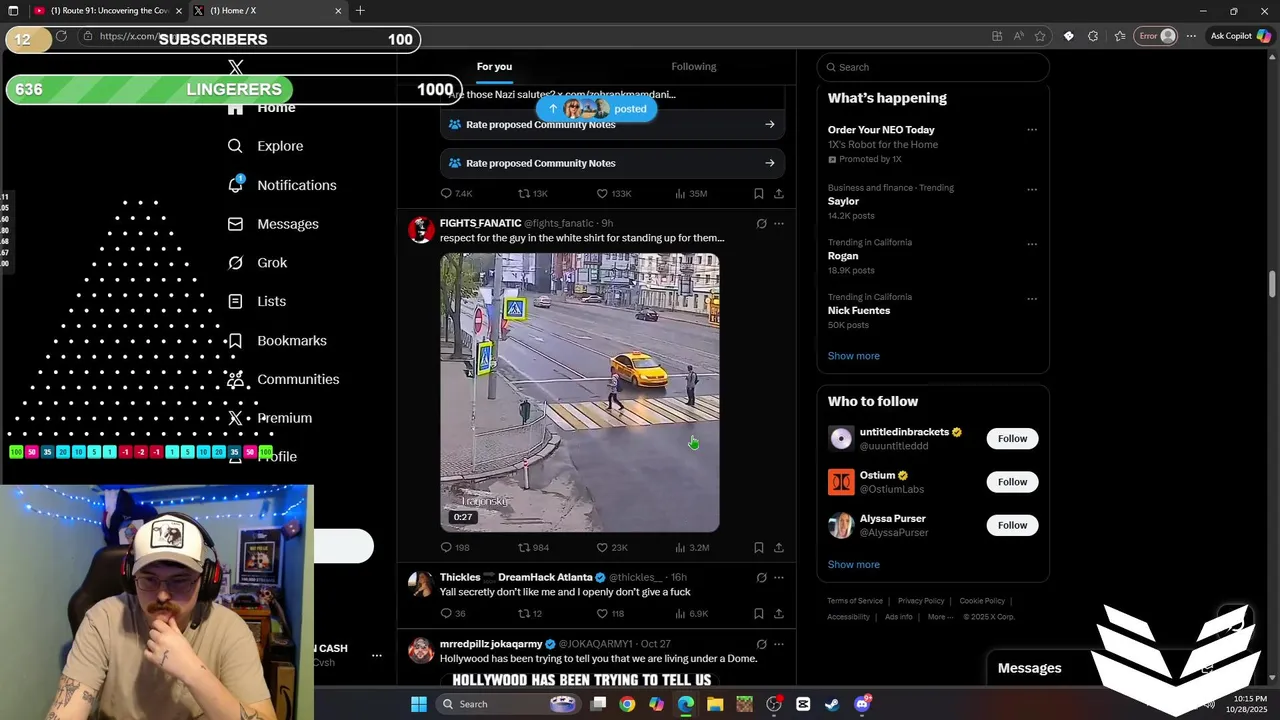Open Terms of Service link
The height and width of the screenshot is (720, 1280).
pos(855,601)
